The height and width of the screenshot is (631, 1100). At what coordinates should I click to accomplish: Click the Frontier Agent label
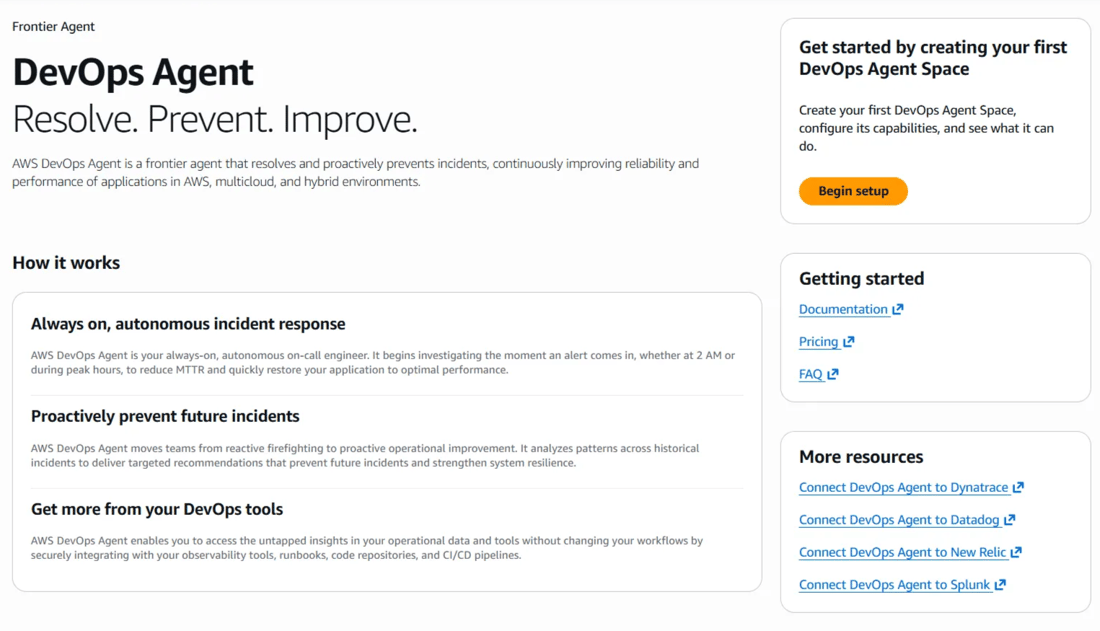53,26
